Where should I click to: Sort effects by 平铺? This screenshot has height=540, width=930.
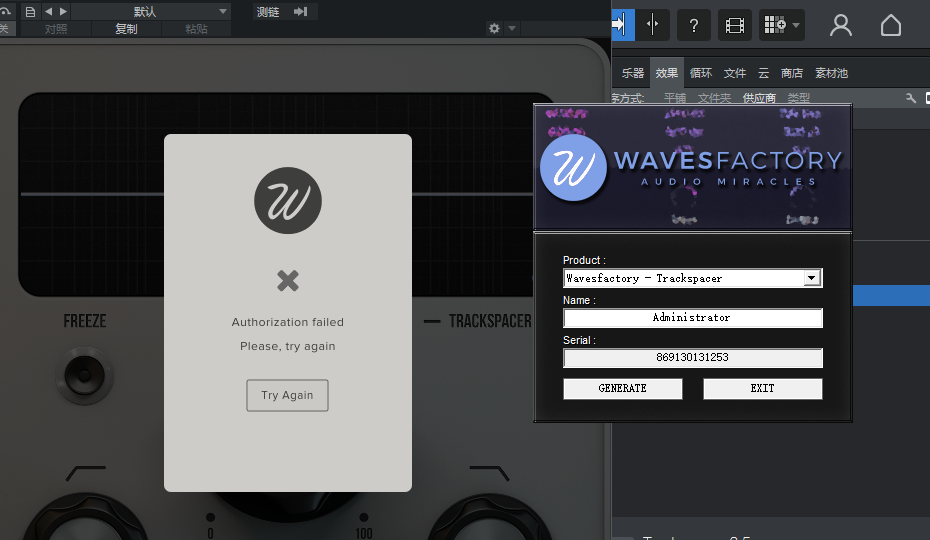(x=675, y=98)
